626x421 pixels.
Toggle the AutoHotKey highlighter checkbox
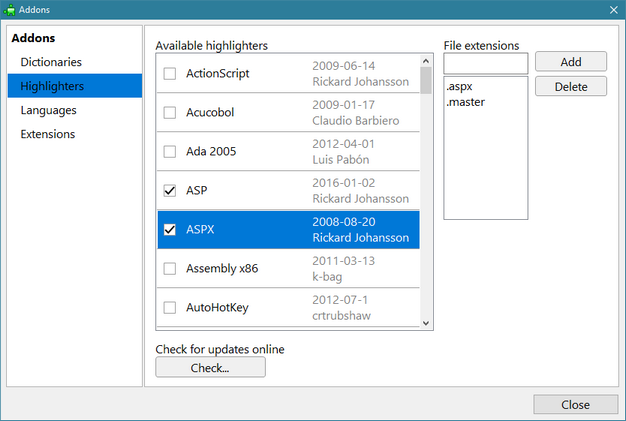coord(170,308)
